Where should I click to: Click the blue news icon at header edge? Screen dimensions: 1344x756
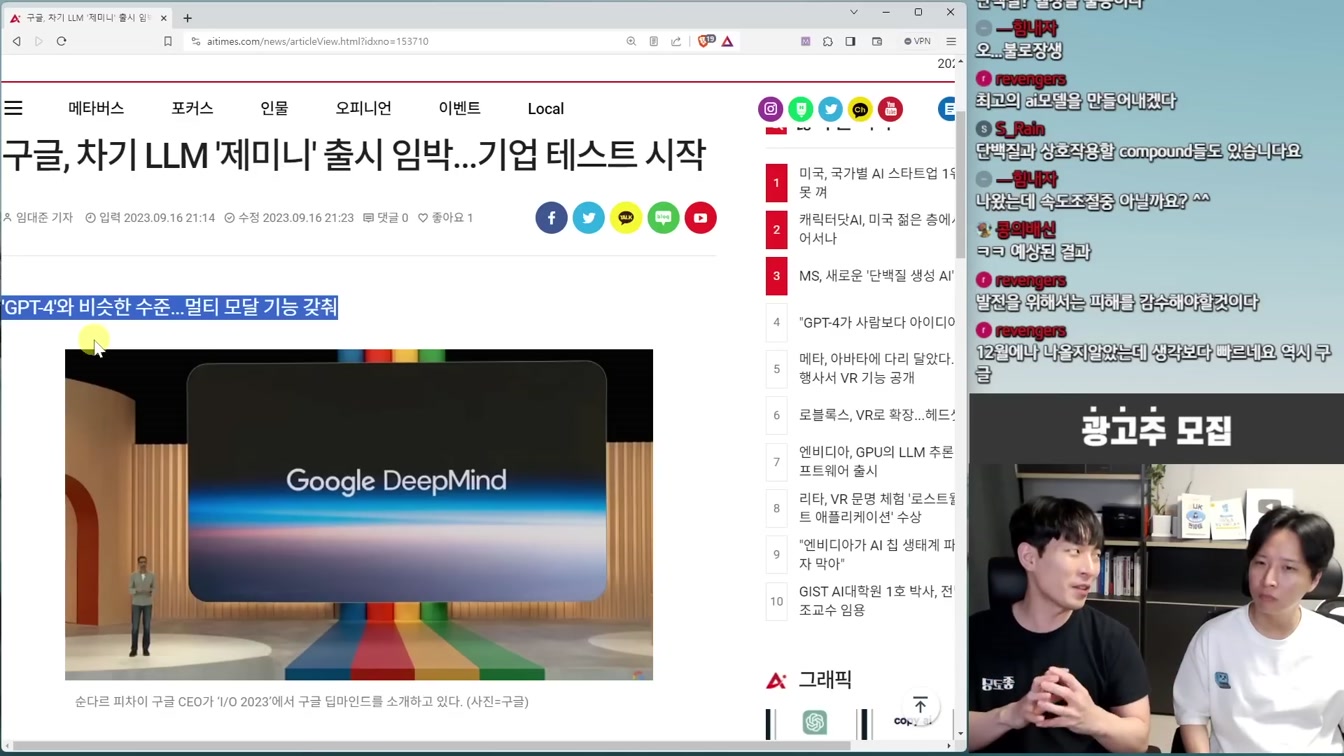947,109
